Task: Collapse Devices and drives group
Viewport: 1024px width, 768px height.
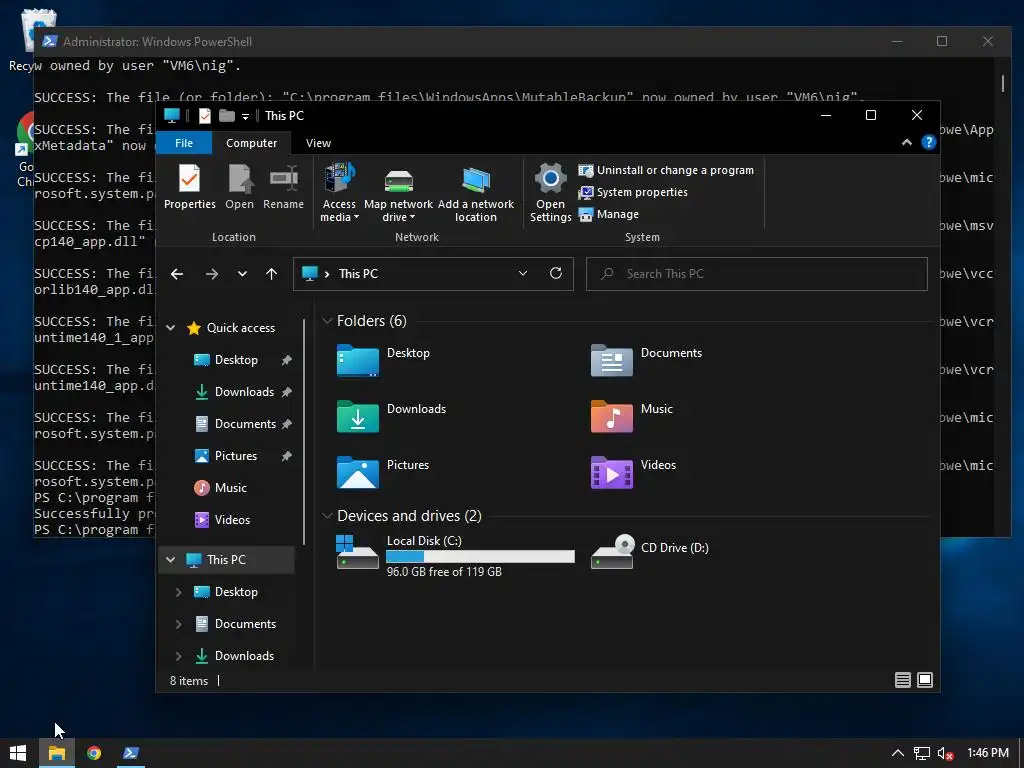Action: point(327,516)
